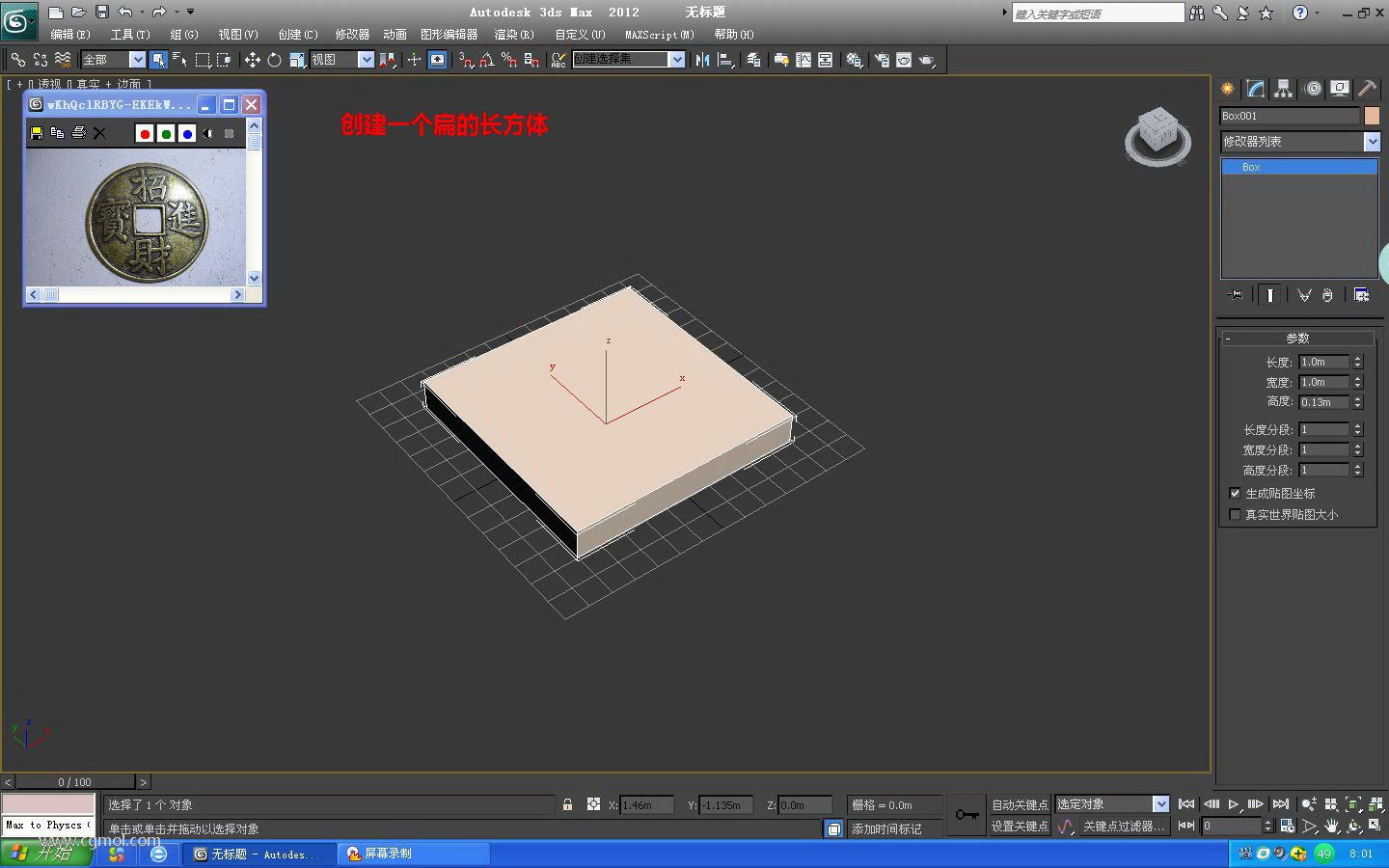
Task: Click the Mirror tool icon
Action: 702,60
